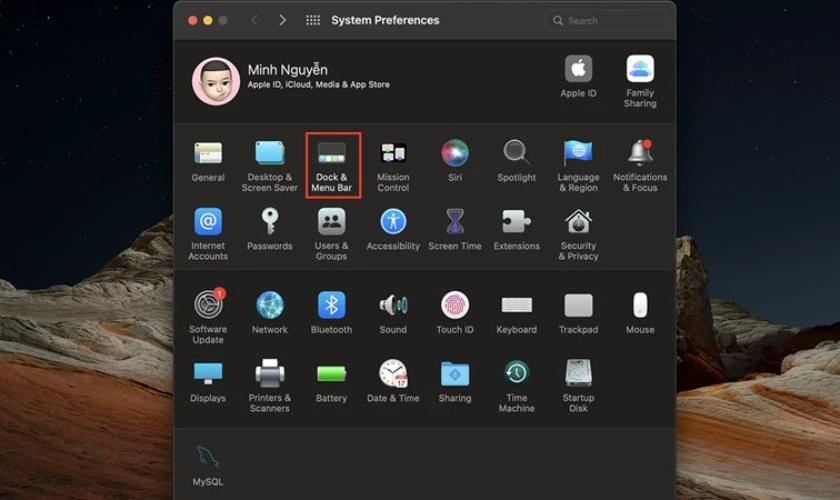The image size is (840, 500).
Task: Show all preferences grid button
Action: point(313,20)
